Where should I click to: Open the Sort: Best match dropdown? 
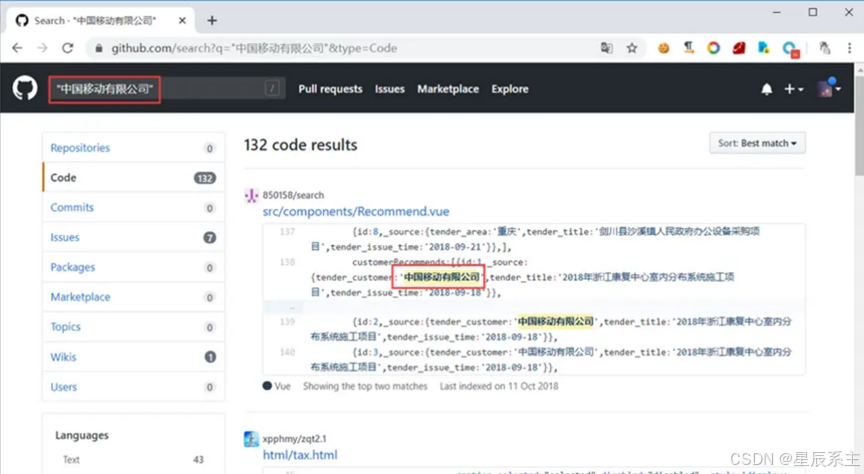click(x=757, y=143)
